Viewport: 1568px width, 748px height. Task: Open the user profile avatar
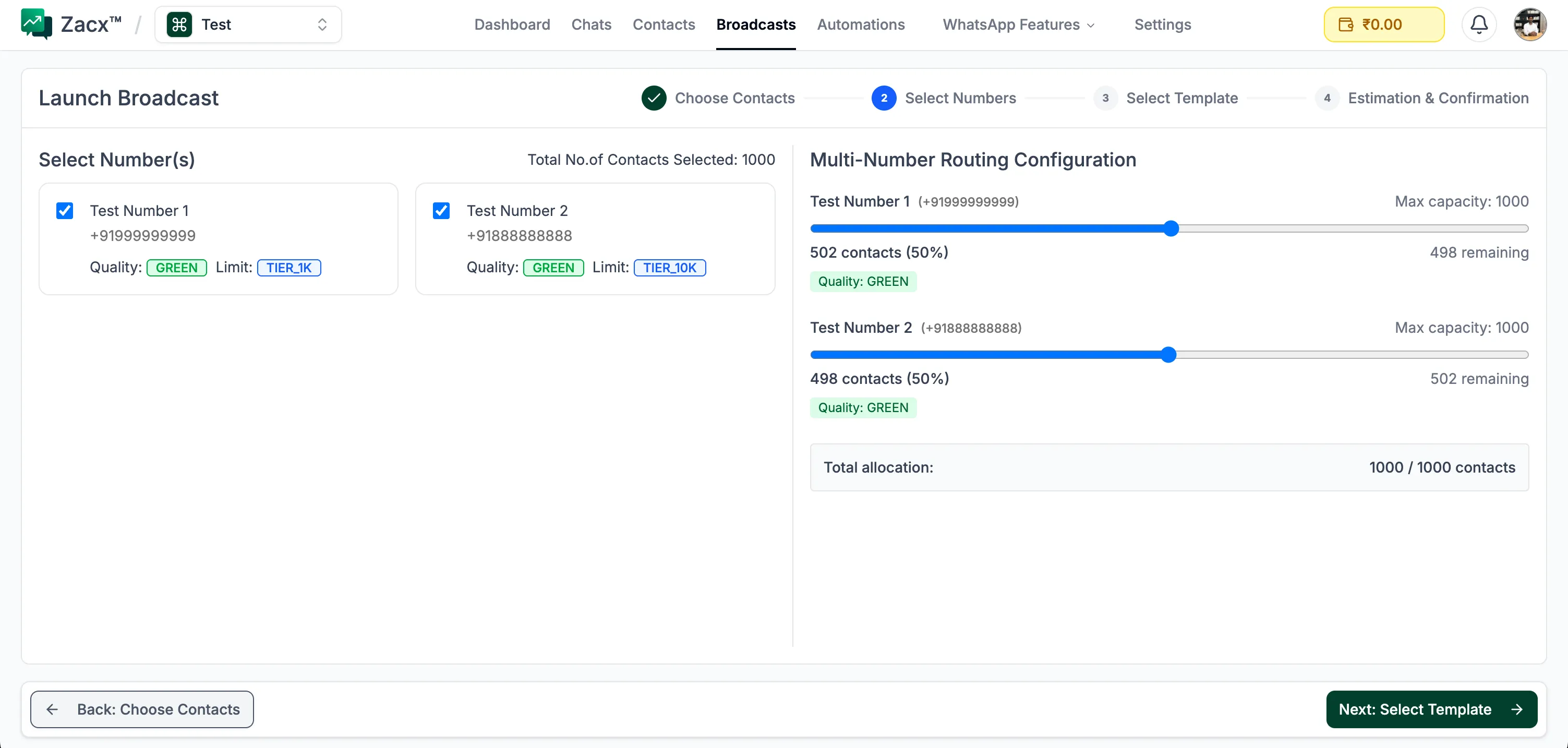coord(1529,25)
